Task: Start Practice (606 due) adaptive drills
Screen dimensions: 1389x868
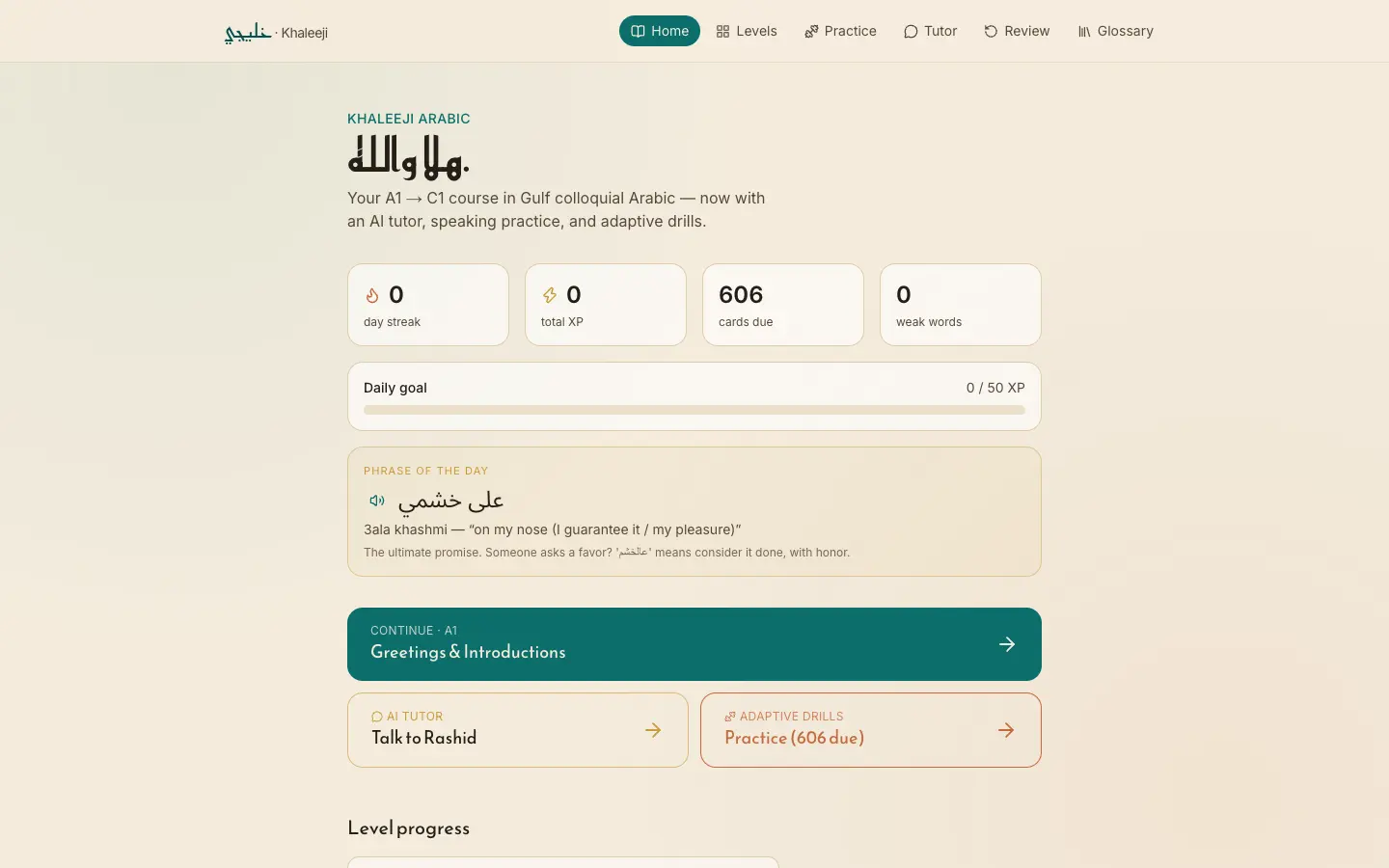Action: [x=871, y=730]
